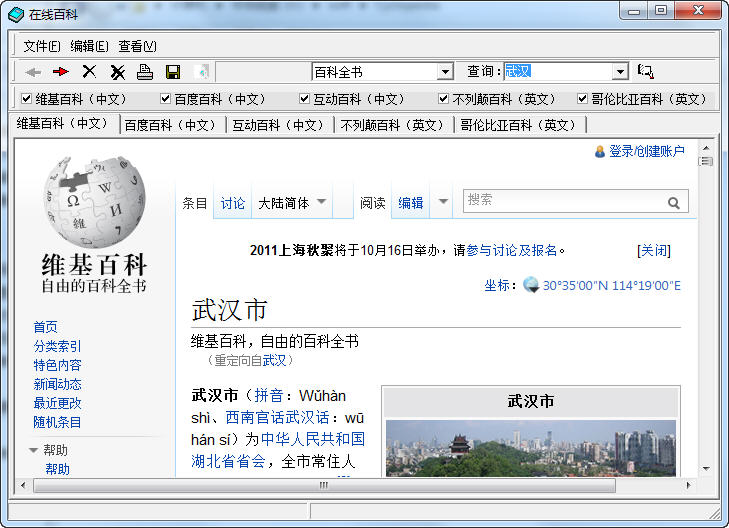The image size is (729, 528).
Task: Click the gray back arrow icon
Action: (x=33, y=72)
